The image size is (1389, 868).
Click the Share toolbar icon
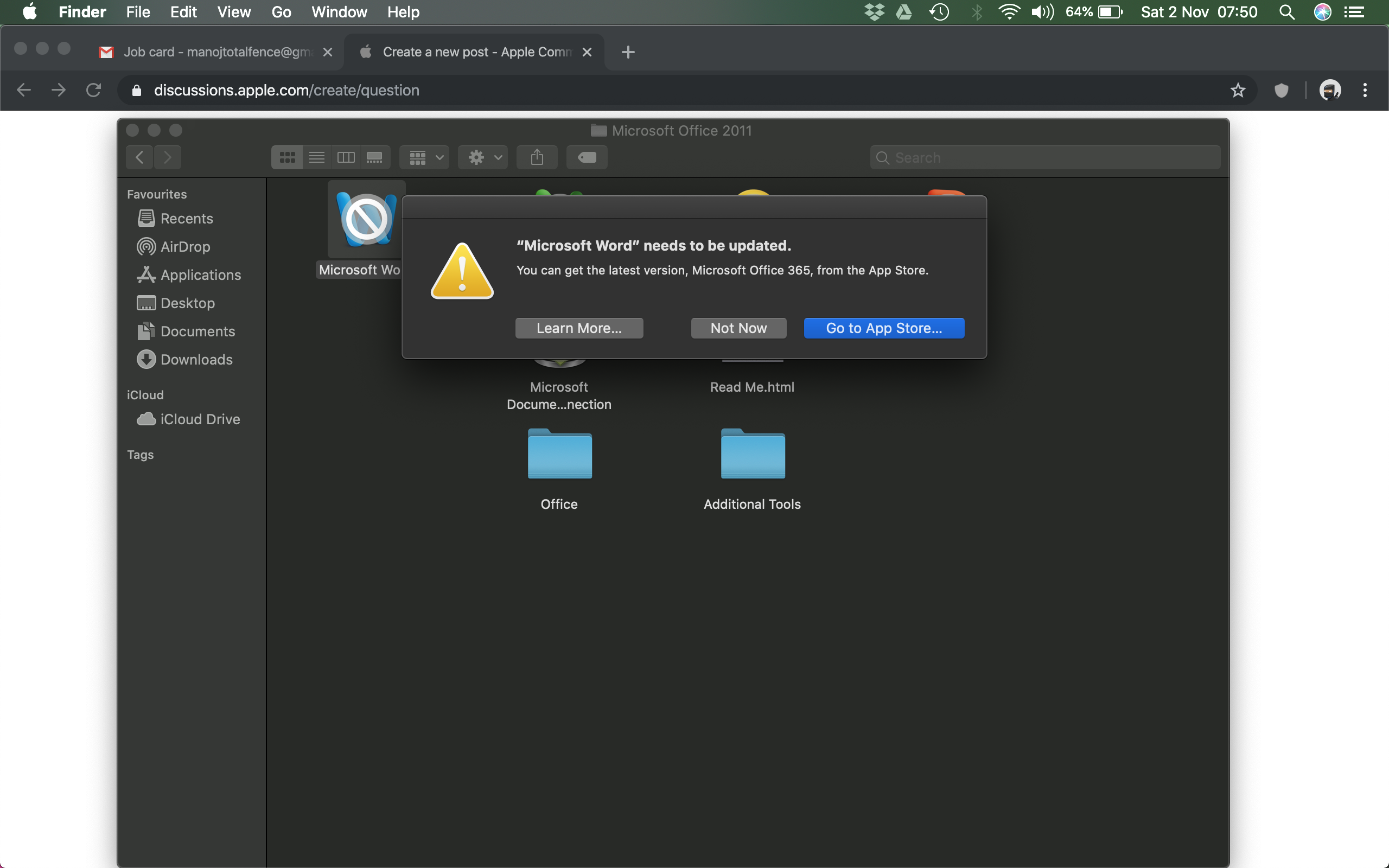tap(537, 157)
